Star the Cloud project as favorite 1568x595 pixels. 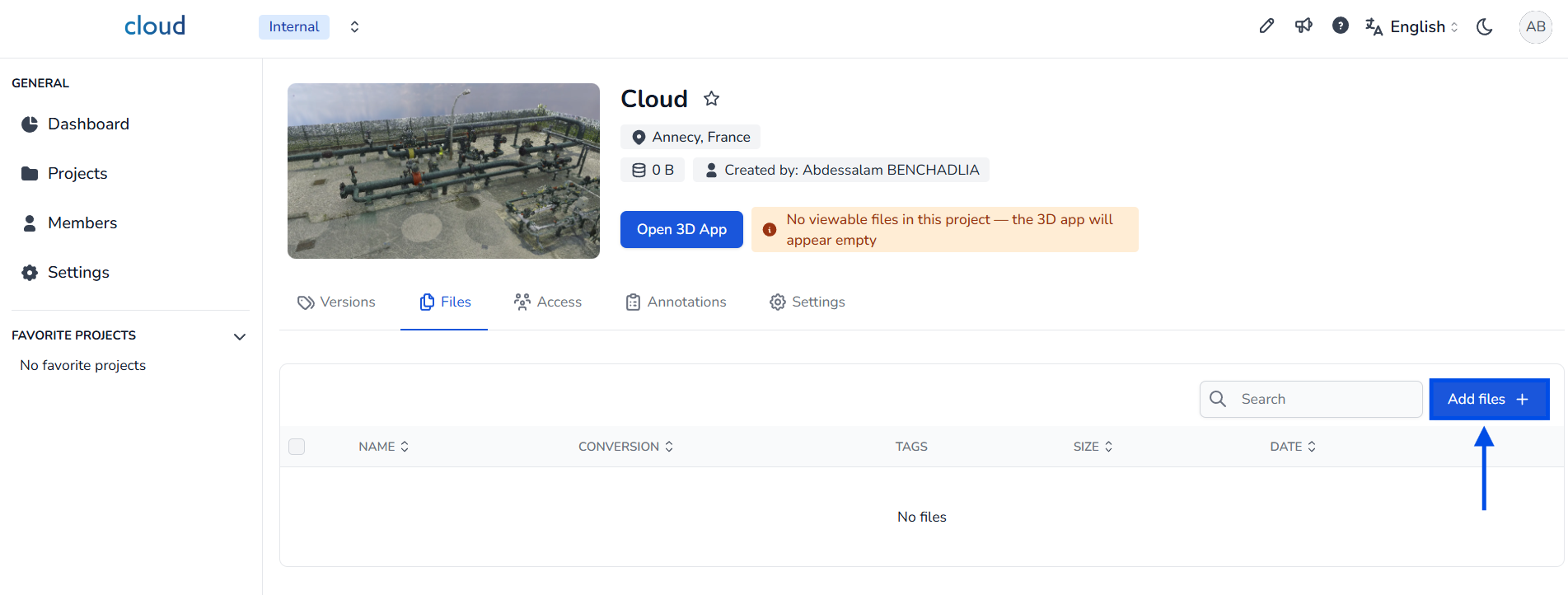(711, 99)
